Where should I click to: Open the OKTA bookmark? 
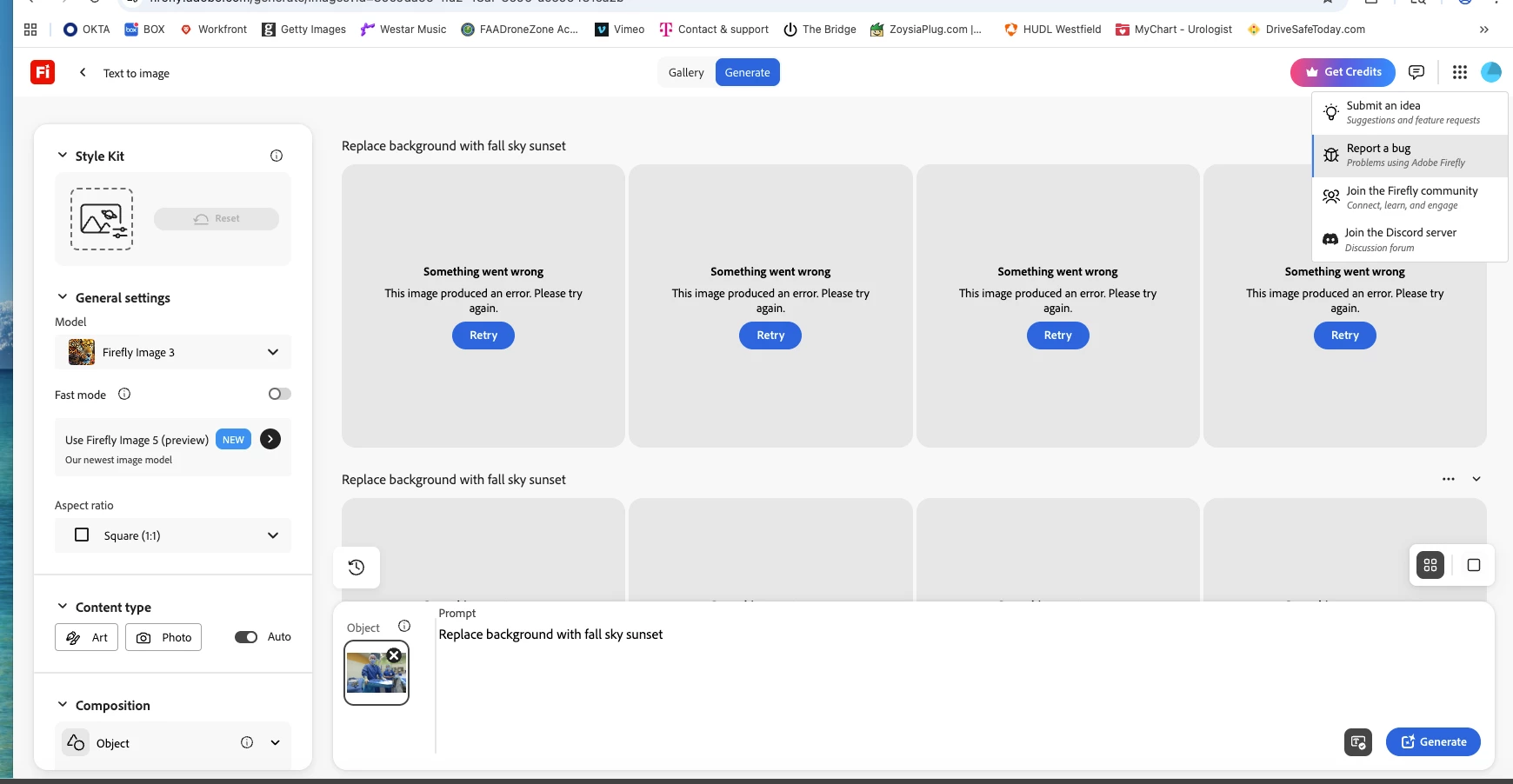tap(86, 29)
